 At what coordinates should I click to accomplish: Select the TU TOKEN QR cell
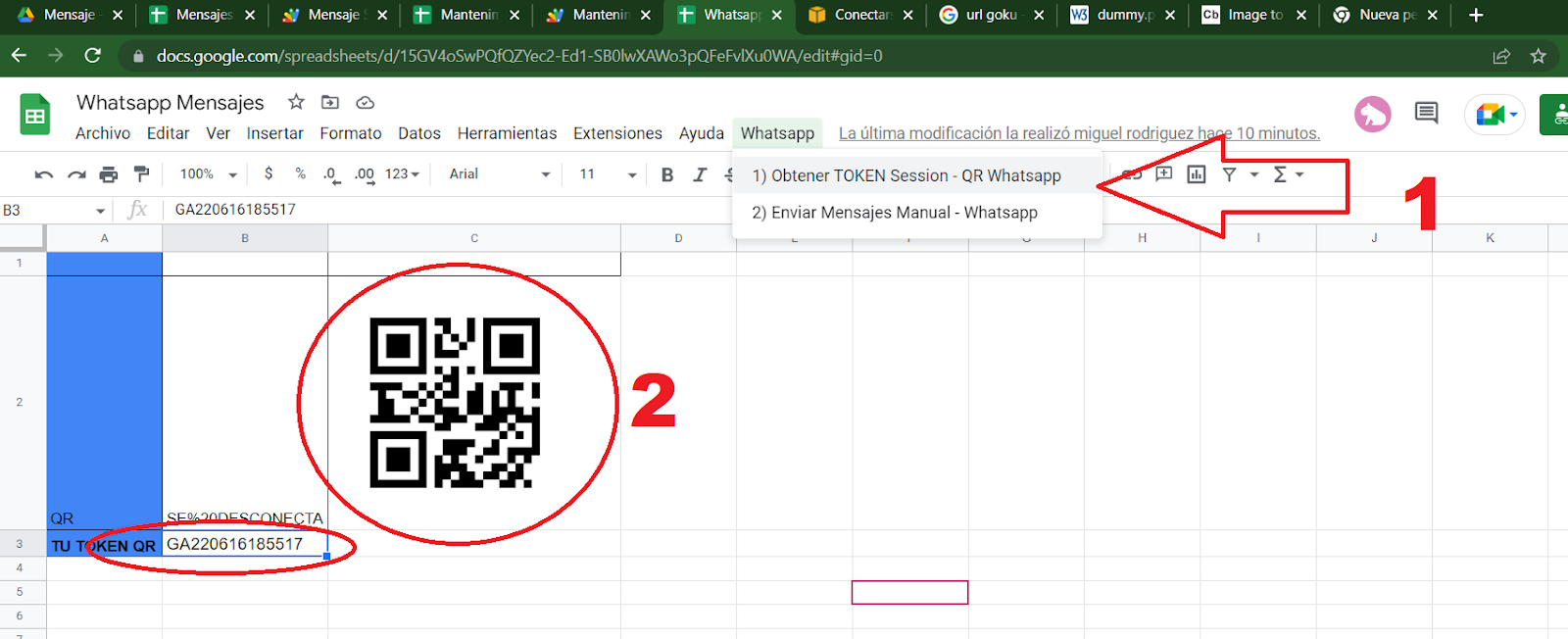[x=104, y=545]
